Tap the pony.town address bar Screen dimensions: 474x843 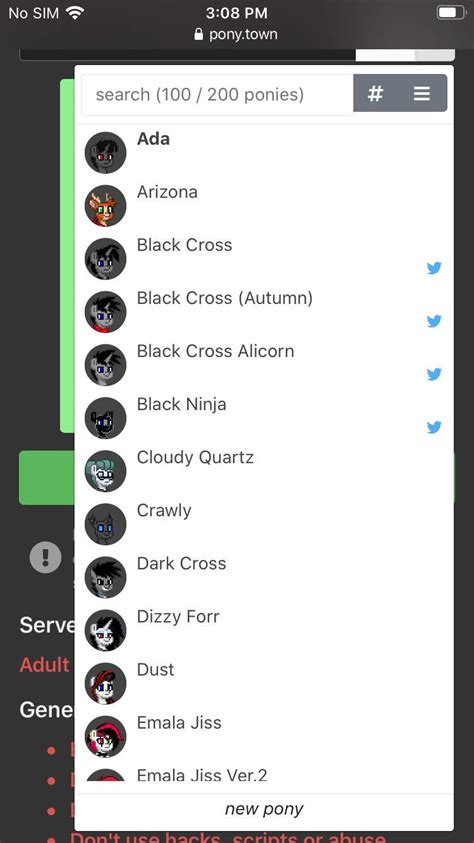click(x=236, y=34)
